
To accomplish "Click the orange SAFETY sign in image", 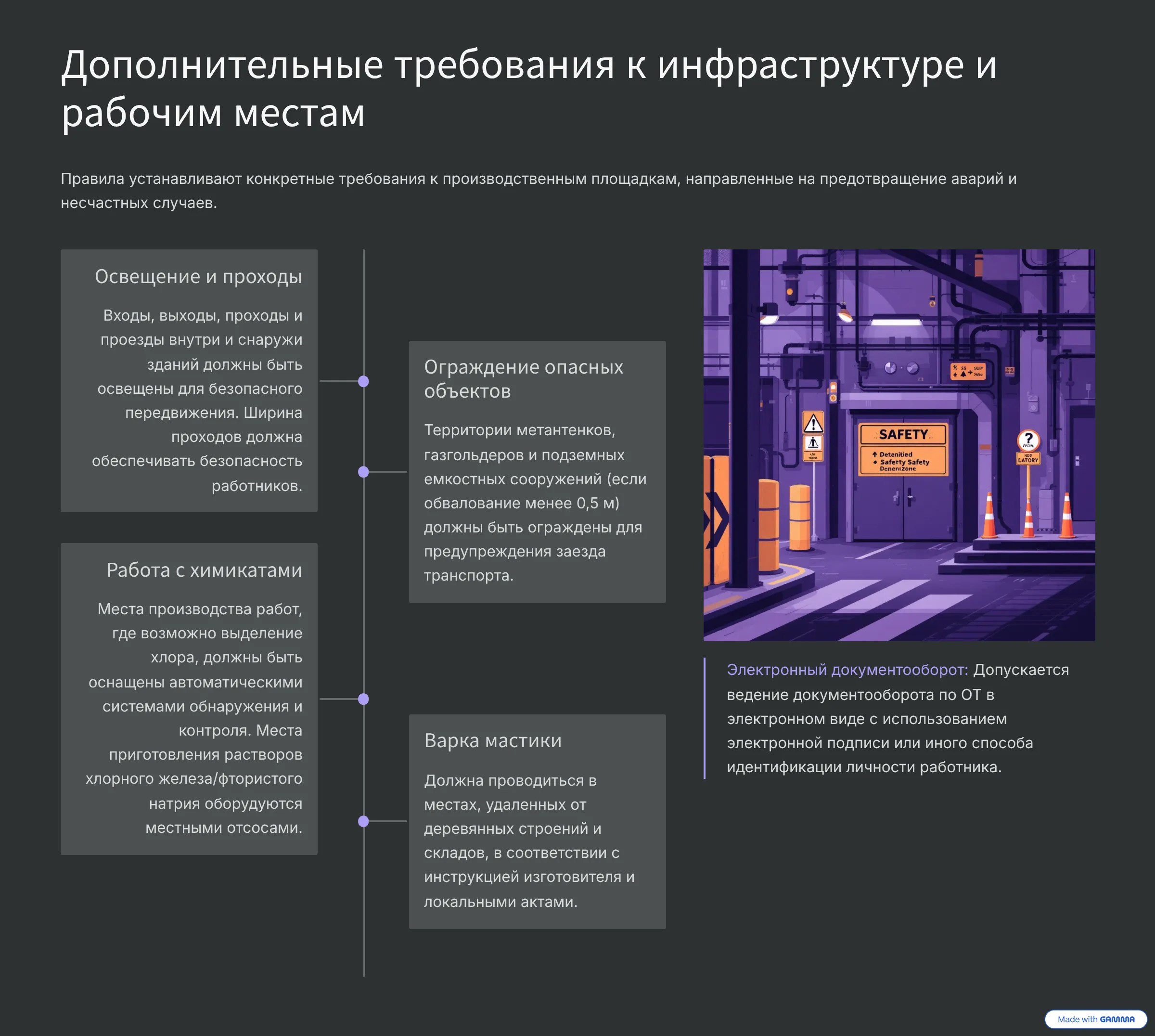I will [x=903, y=435].
